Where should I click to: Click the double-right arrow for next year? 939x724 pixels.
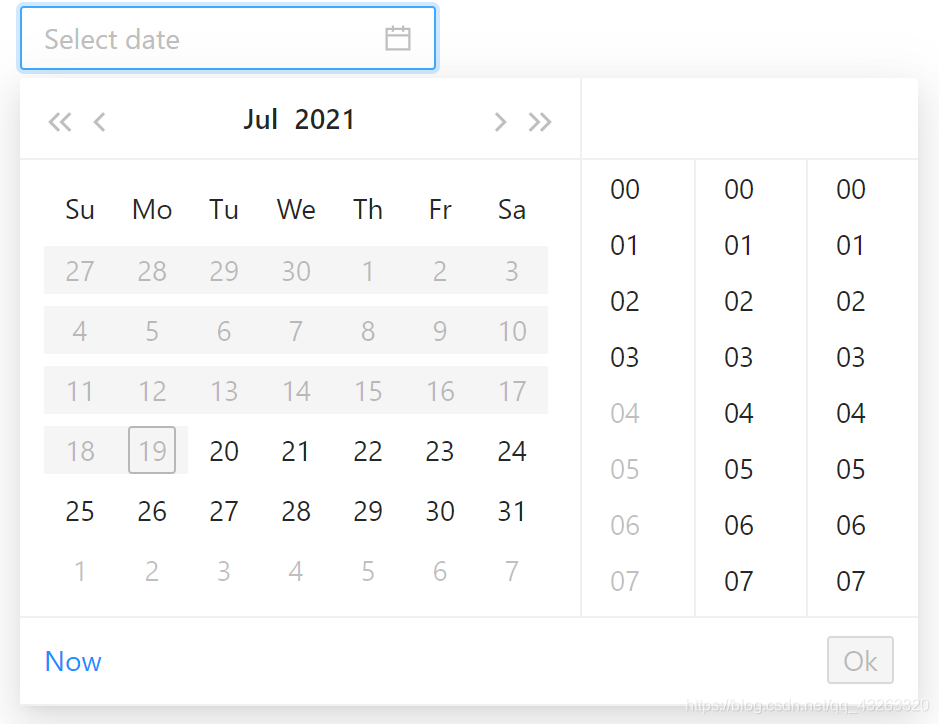coord(540,121)
